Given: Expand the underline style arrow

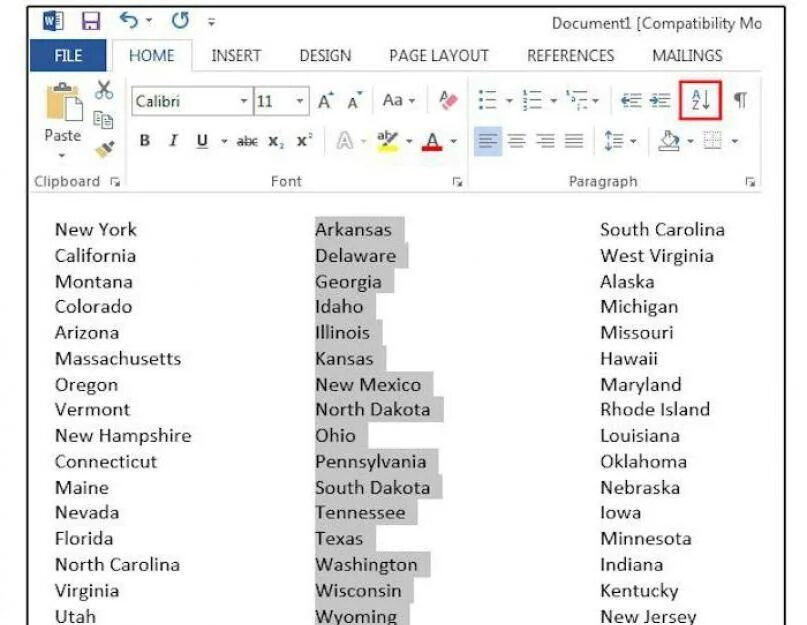Looking at the screenshot, I should point(224,141).
